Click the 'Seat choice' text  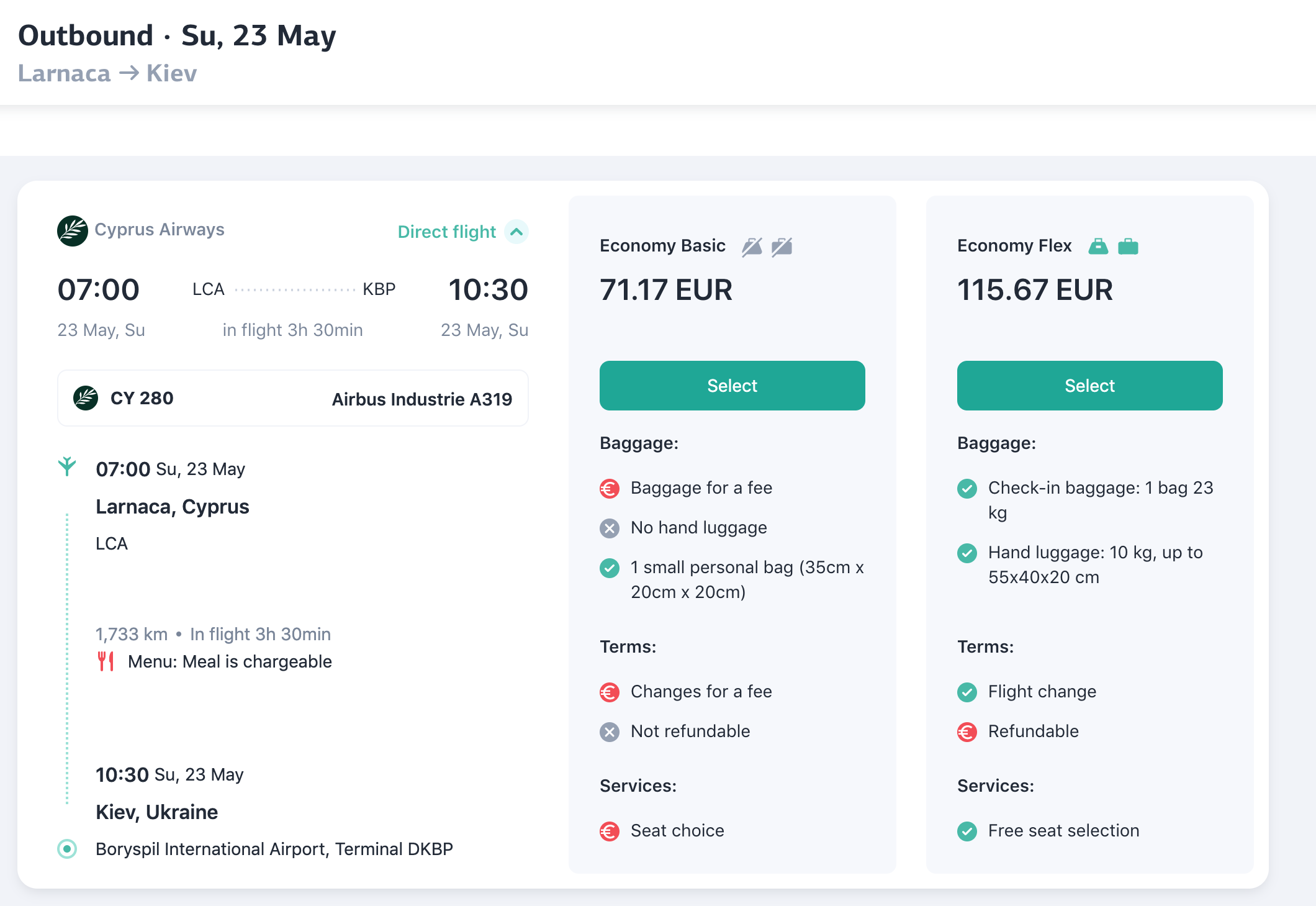point(677,831)
